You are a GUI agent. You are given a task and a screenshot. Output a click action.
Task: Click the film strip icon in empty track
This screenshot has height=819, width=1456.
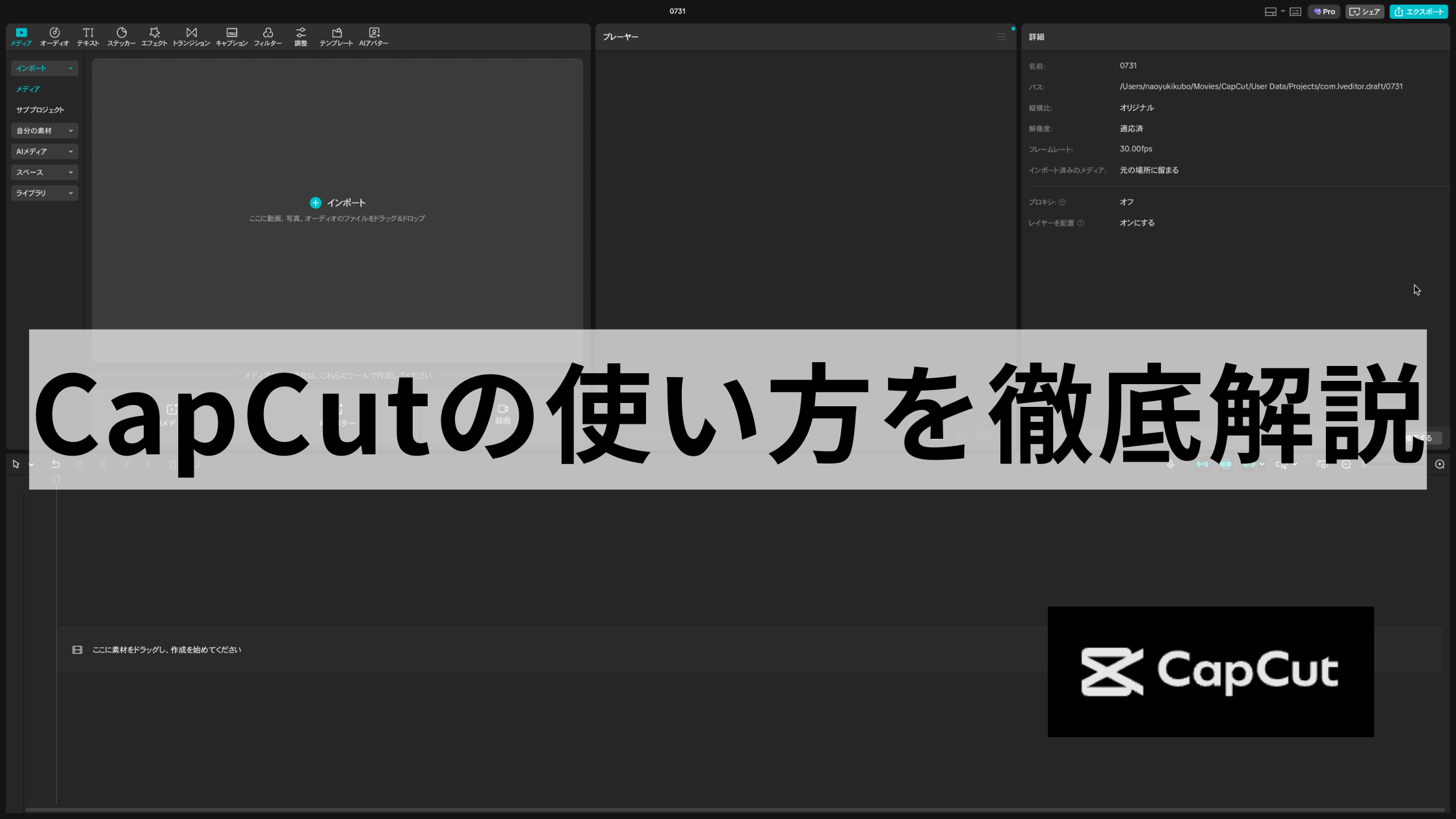(77, 650)
